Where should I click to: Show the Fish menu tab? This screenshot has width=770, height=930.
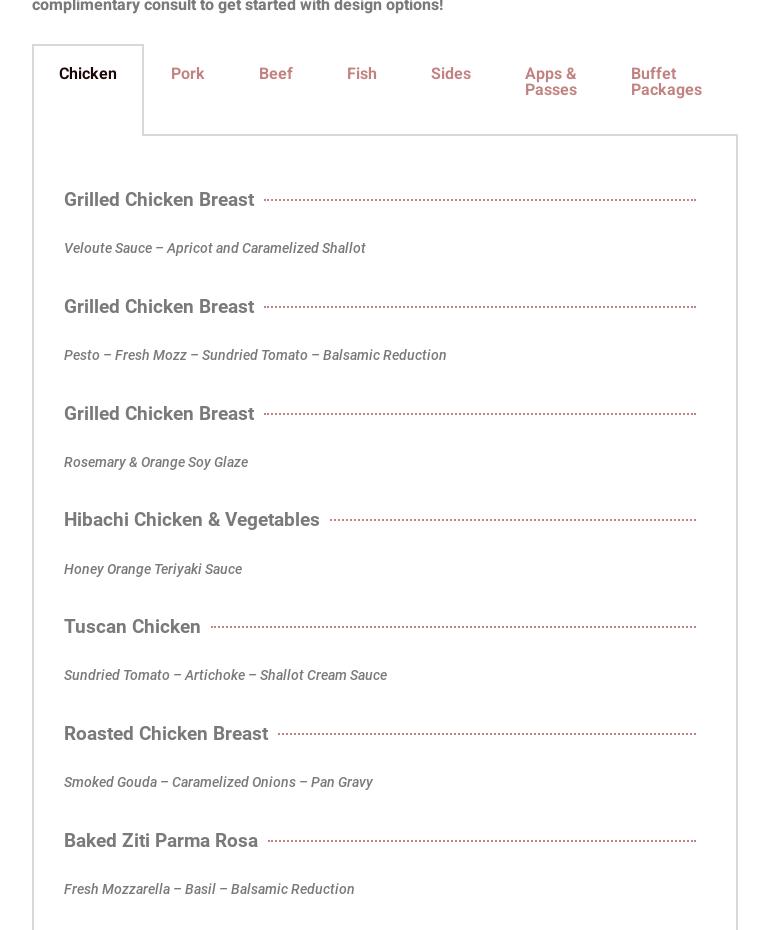click(x=361, y=74)
